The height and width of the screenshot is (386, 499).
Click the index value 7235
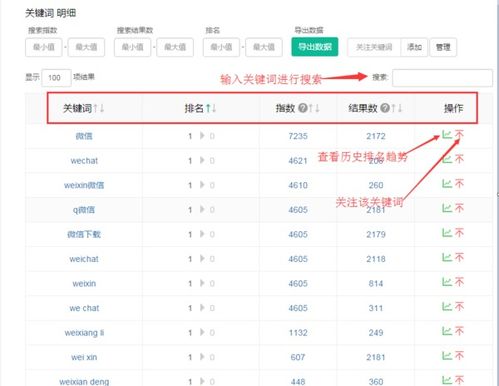coord(298,136)
